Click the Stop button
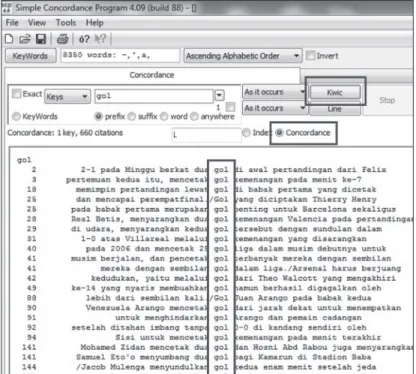 [x=387, y=100]
